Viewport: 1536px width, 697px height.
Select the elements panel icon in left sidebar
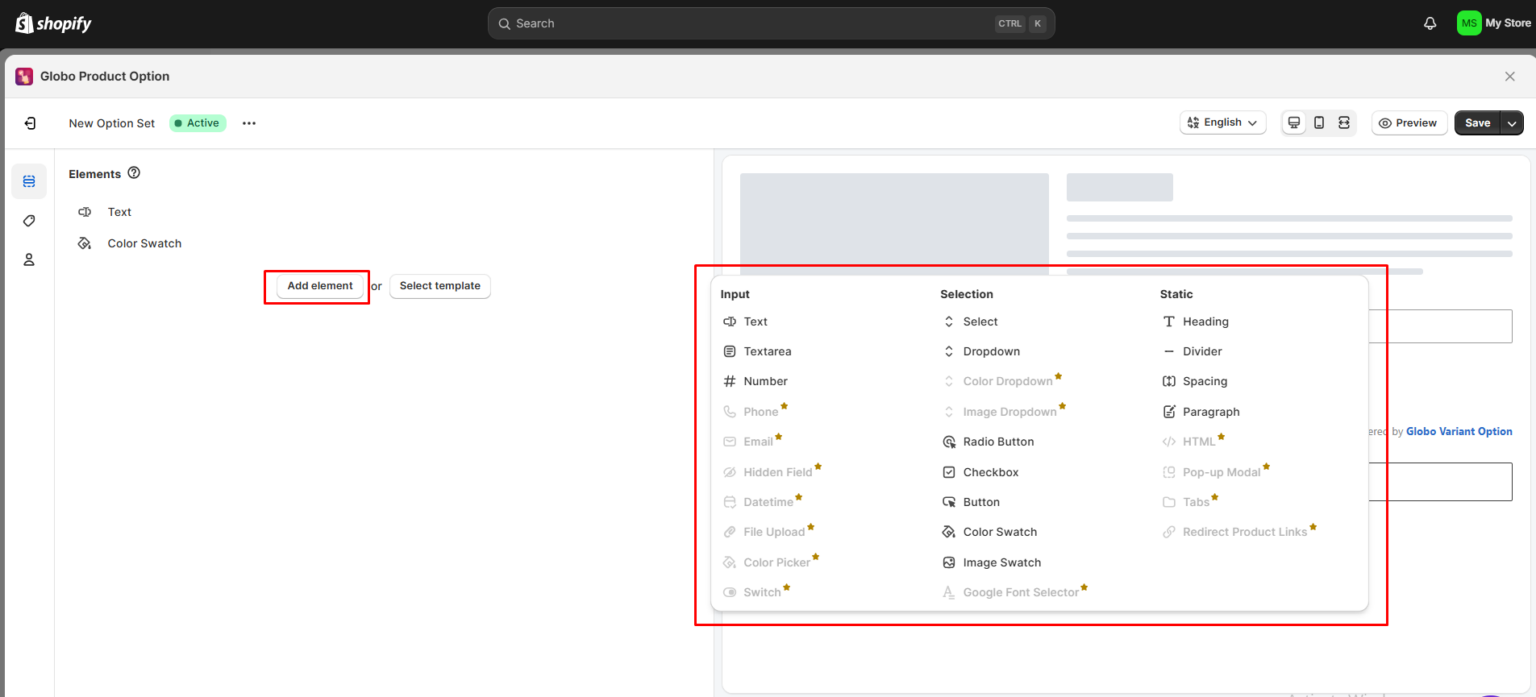coord(28,181)
